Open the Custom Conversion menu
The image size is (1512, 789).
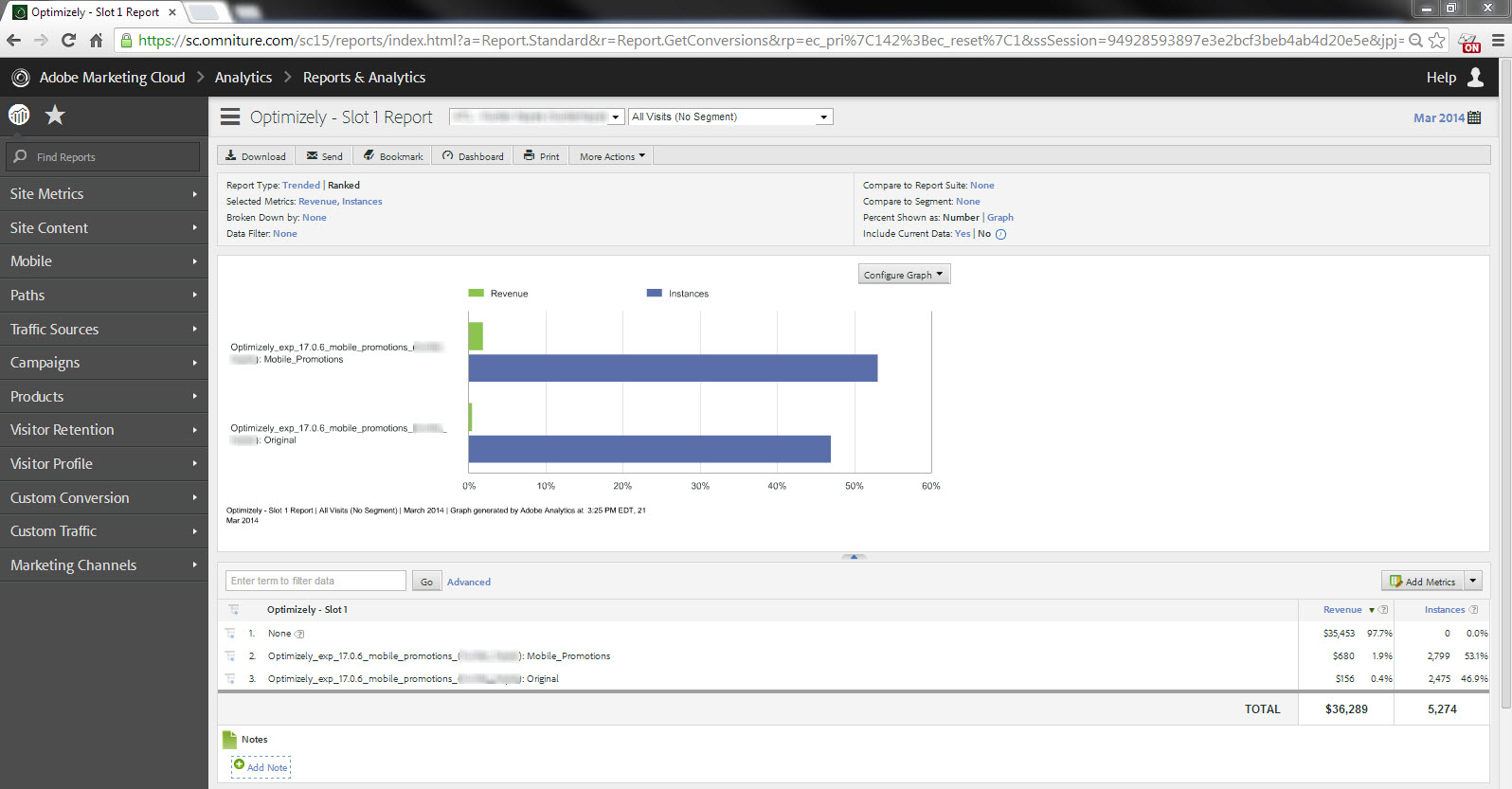pos(104,497)
